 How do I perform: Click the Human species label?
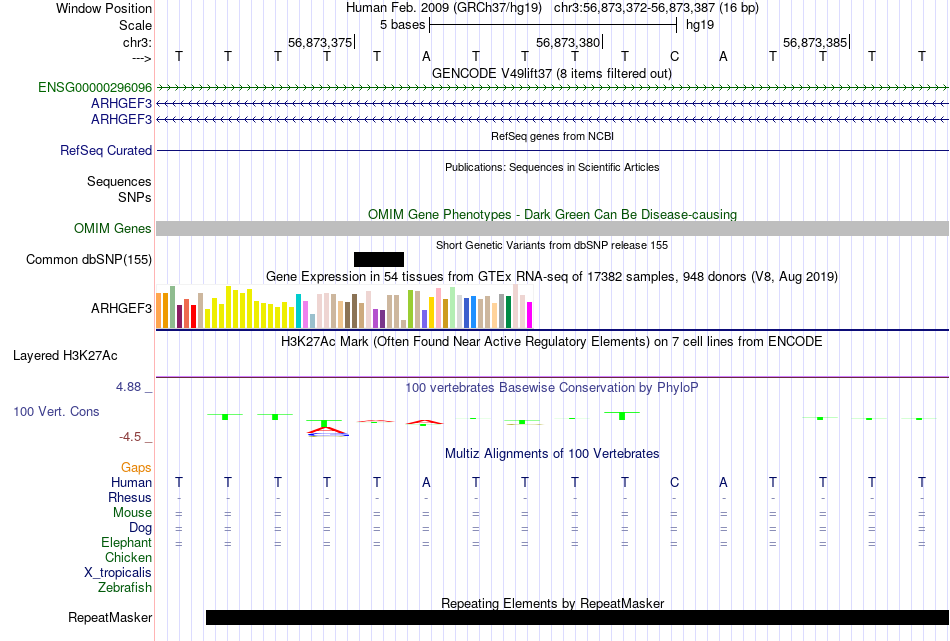(131, 482)
